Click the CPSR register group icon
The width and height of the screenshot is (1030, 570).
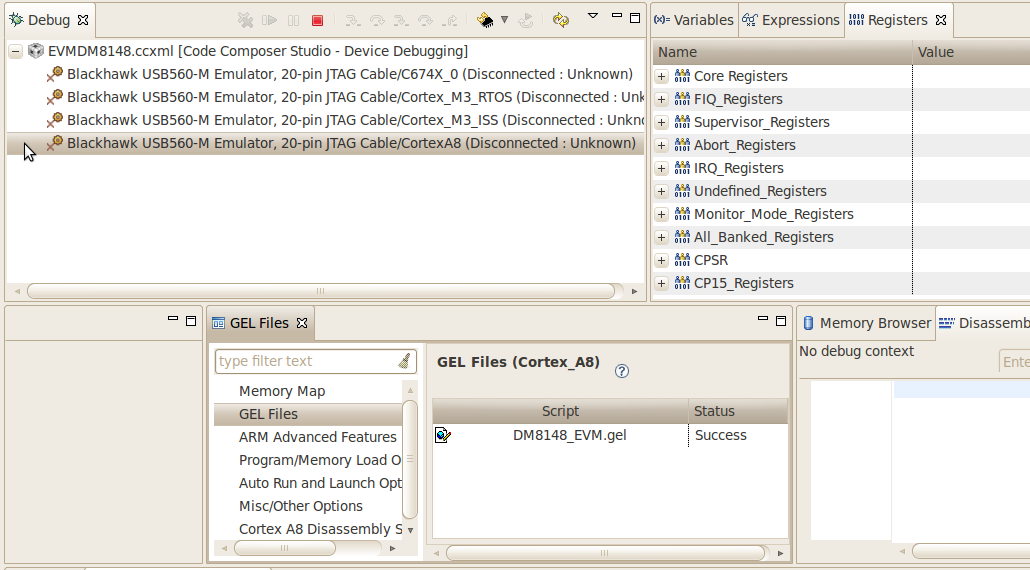click(x=683, y=260)
